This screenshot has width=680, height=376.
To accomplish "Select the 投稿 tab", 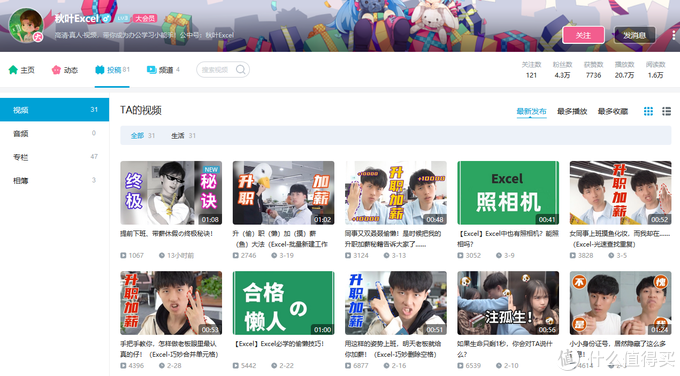I will [112, 70].
